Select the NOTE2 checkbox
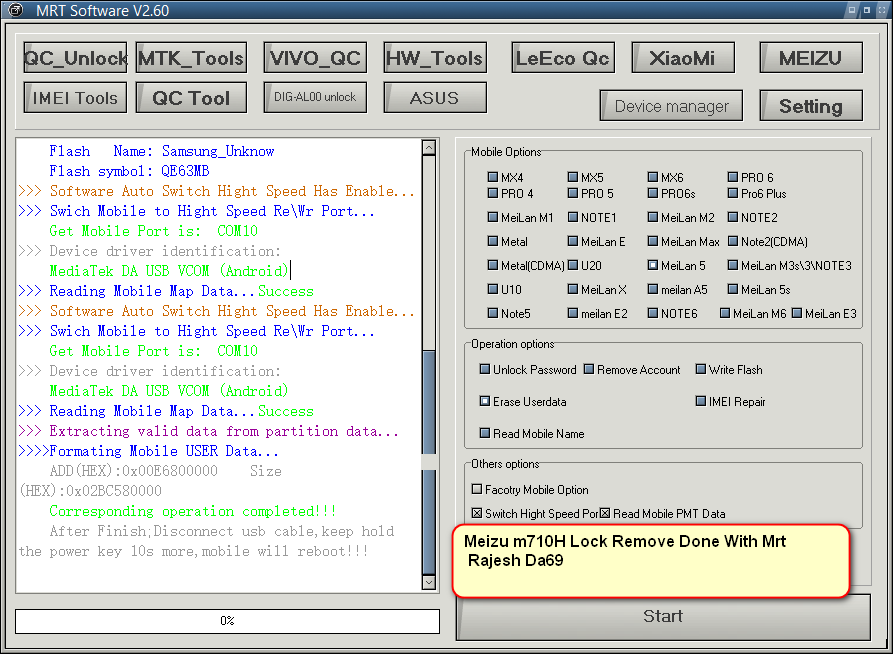 pyautogui.click(x=733, y=217)
